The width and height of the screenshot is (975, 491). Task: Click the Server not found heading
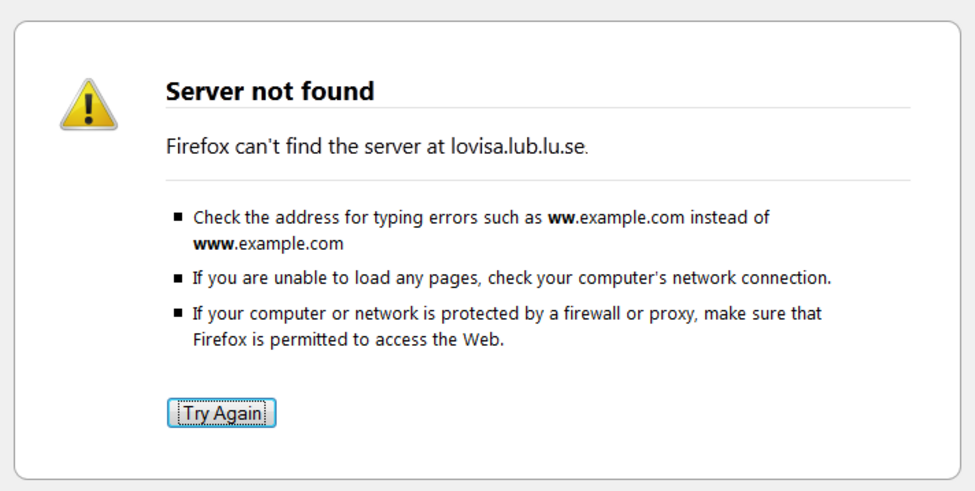click(x=270, y=91)
